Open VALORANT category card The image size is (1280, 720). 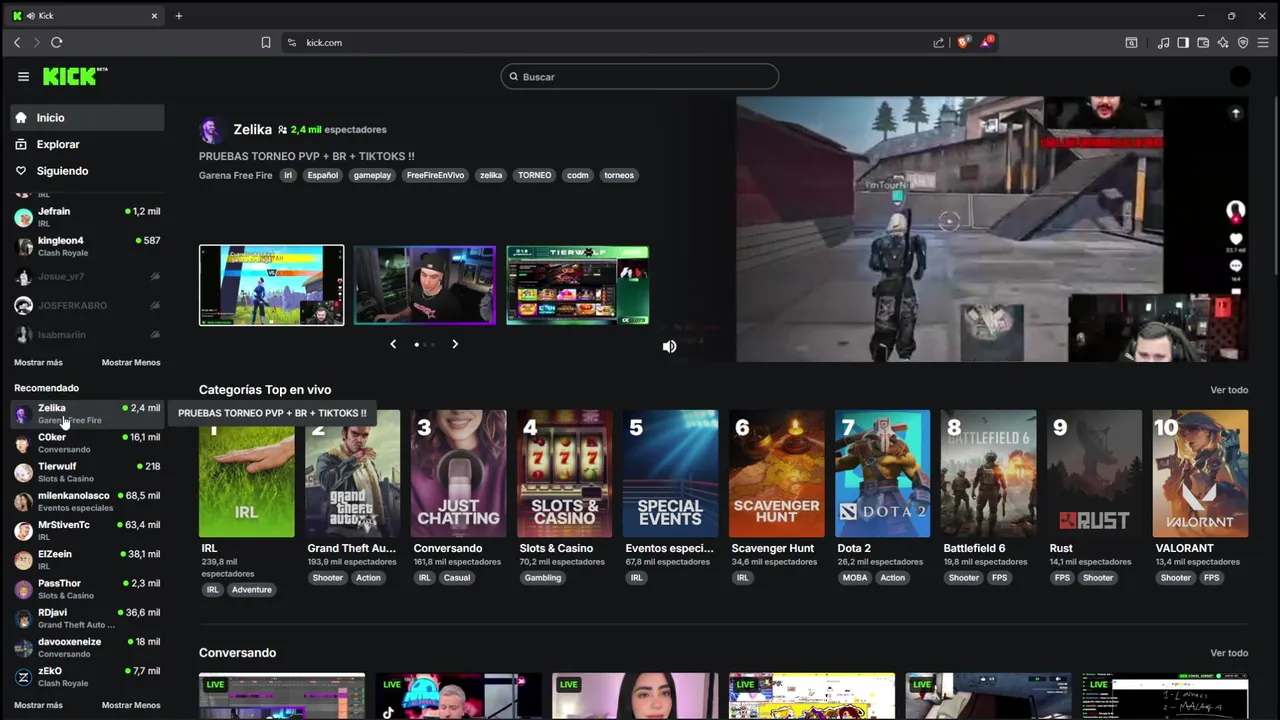(x=1201, y=473)
